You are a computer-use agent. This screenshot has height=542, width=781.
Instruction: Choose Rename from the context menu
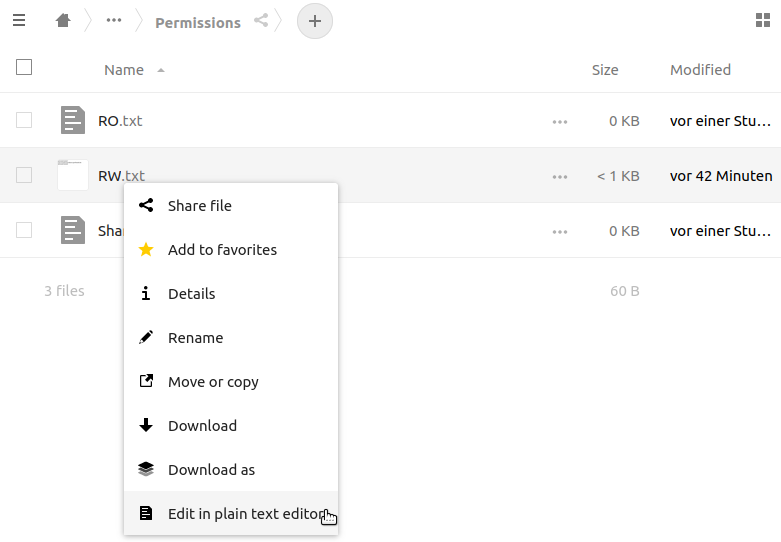point(195,338)
